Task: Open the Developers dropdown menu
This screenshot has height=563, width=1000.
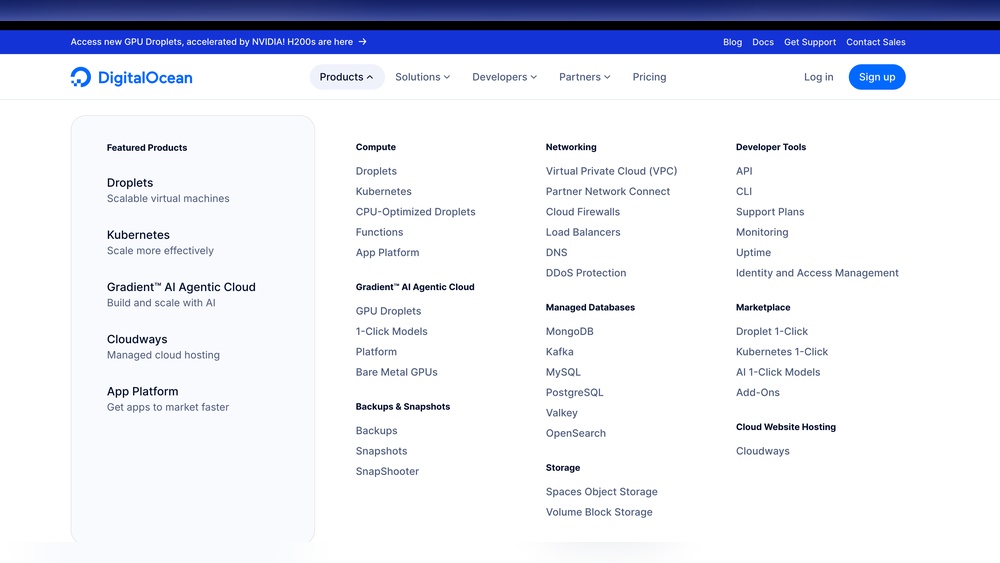Action: pos(504,77)
